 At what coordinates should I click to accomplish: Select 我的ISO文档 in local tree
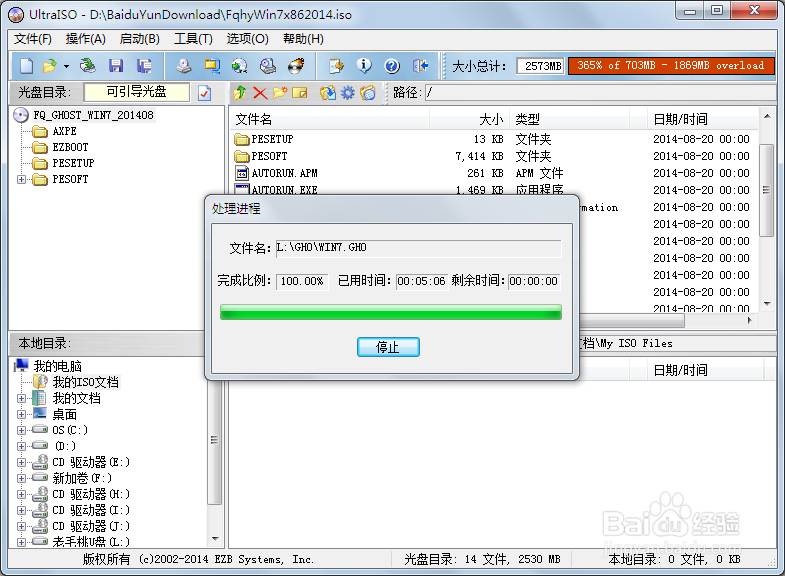(86, 382)
